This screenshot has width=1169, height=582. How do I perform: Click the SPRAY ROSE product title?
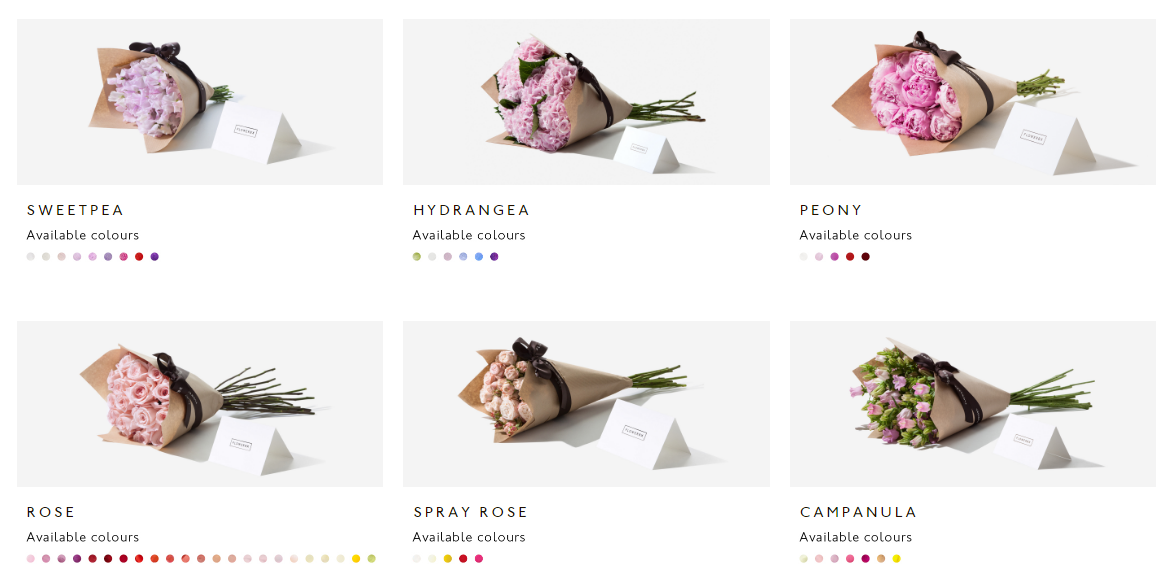pyautogui.click(x=470, y=512)
